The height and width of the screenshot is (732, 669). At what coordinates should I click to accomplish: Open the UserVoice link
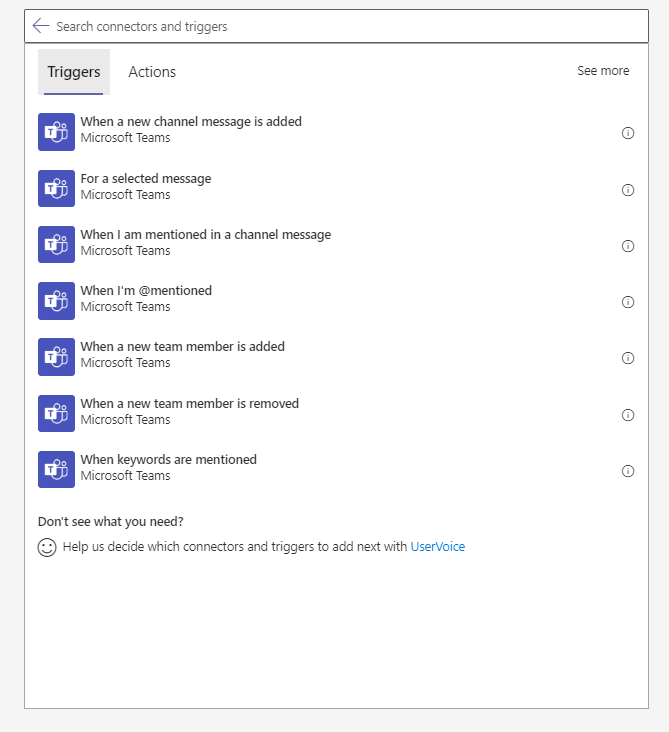point(437,547)
